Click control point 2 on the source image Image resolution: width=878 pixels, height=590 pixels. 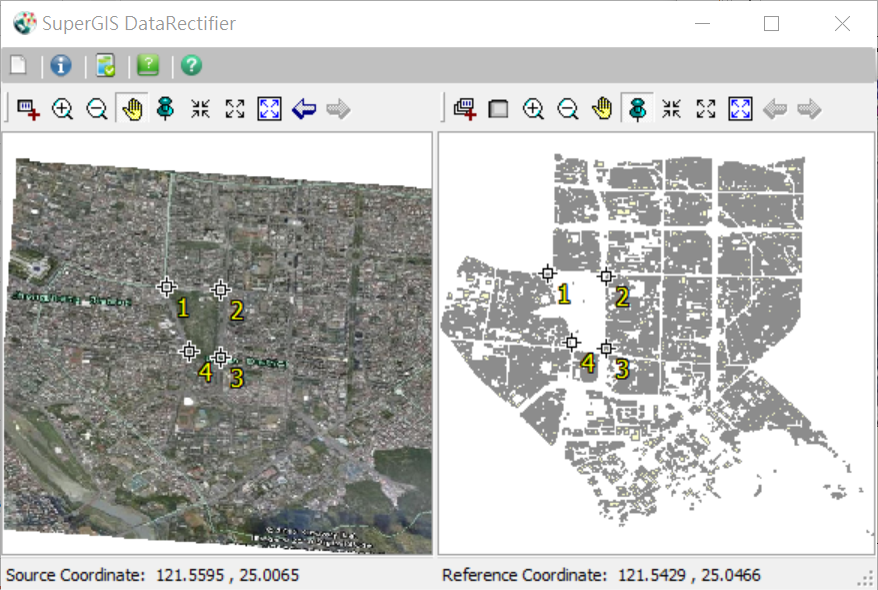(x=221, y=290)
